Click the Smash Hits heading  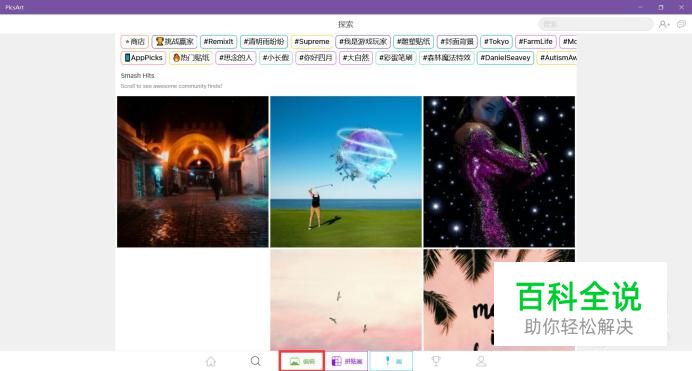click(x=137, y=75)
